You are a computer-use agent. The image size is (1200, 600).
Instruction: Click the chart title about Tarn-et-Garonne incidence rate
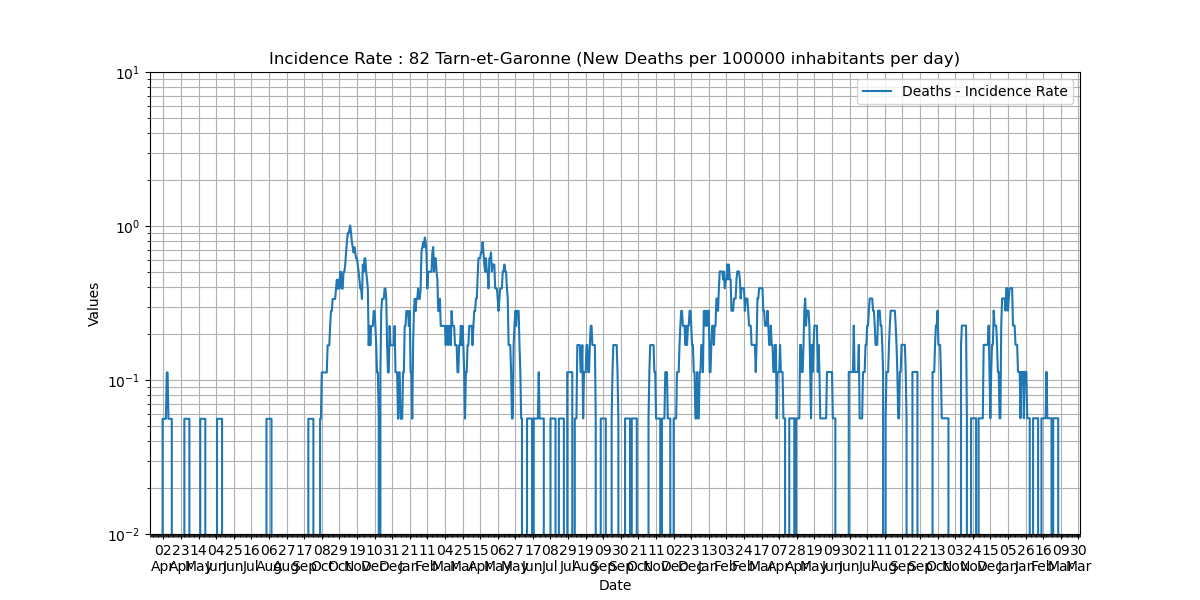pos(614,59)
